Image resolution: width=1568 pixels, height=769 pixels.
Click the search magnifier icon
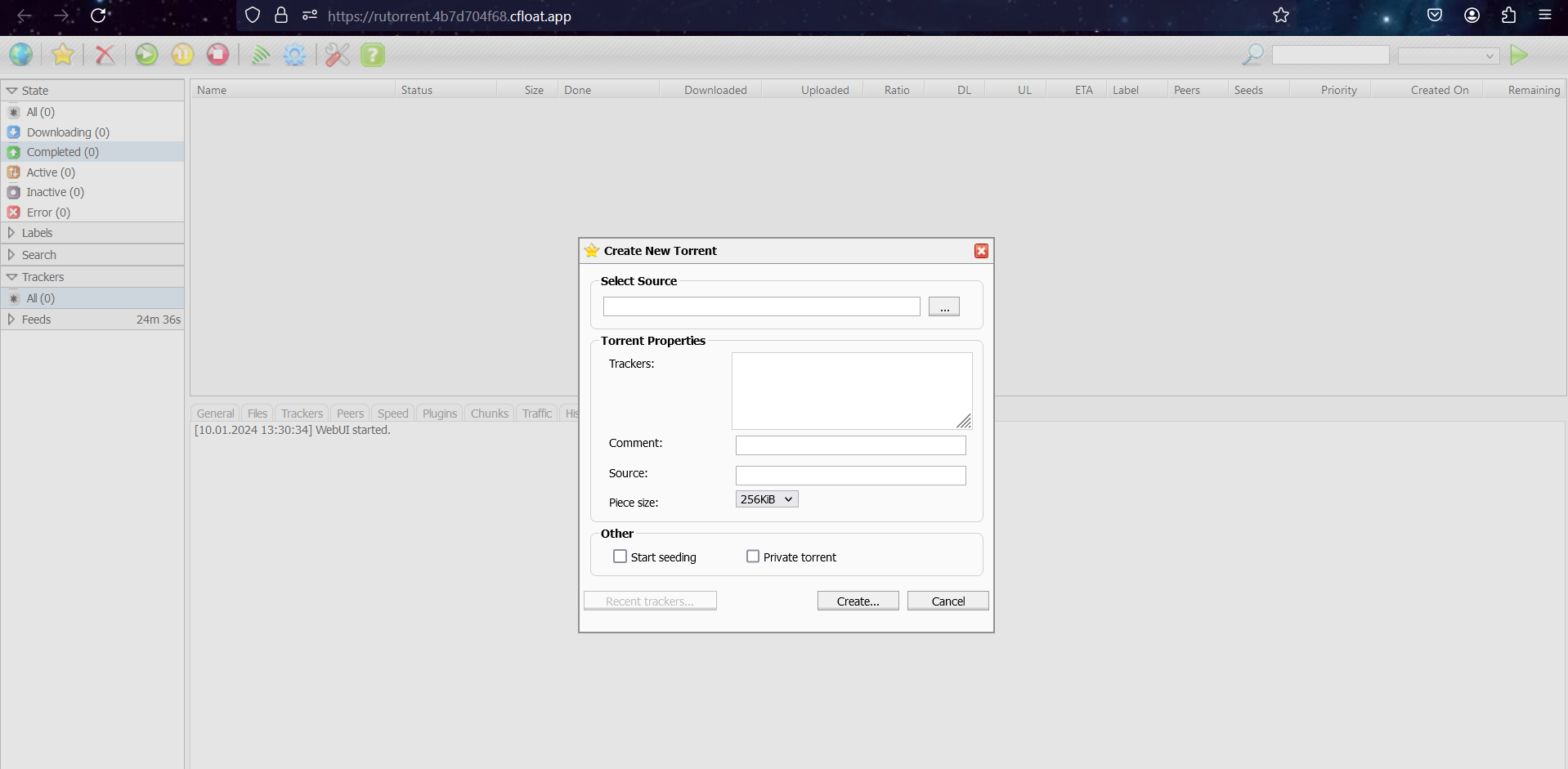pos(1252,55)
